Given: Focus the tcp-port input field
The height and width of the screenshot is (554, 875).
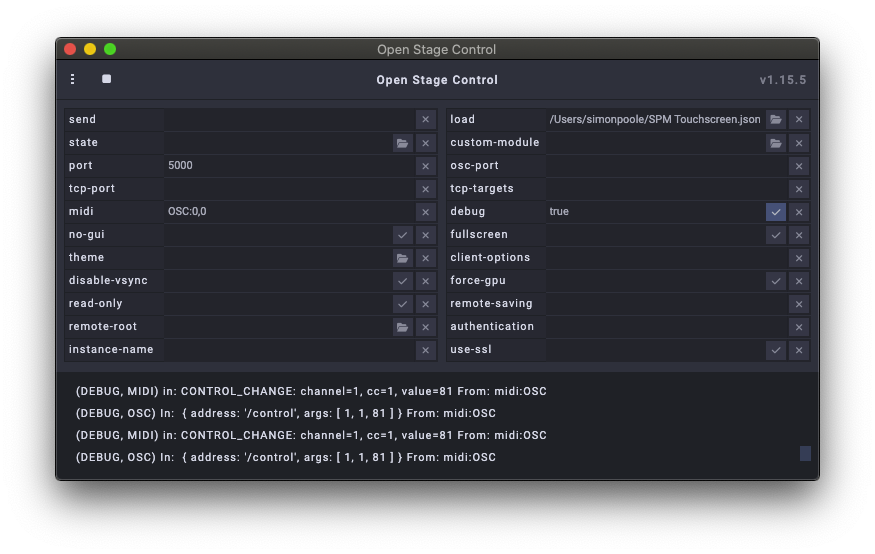Looking at the screenshot, I should tap(289, 189).
